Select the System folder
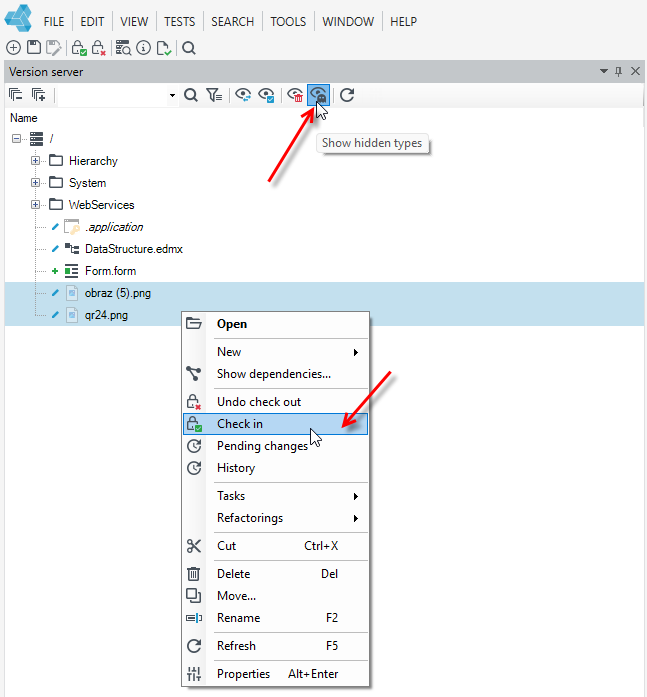Viewport: 647px width, 697px height. [87, 183]
